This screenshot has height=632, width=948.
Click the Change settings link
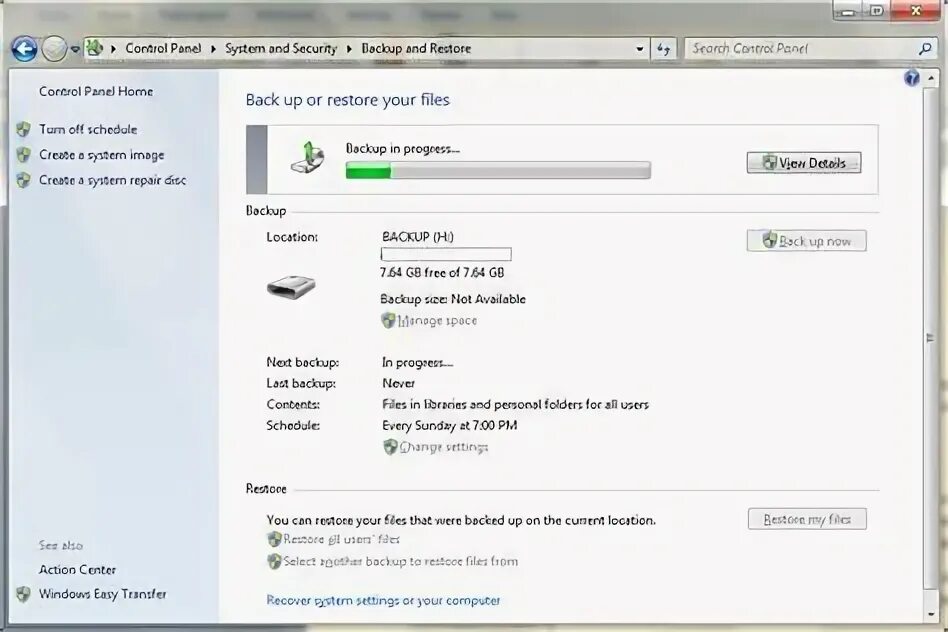[x=444, y=447]
